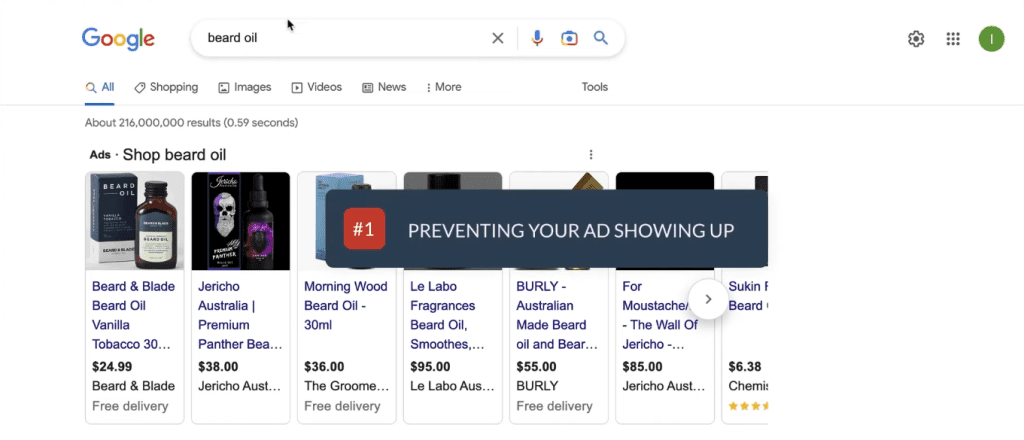Clear the search box with X icon
Screen dimensions: 1024x440
(498, 39)
